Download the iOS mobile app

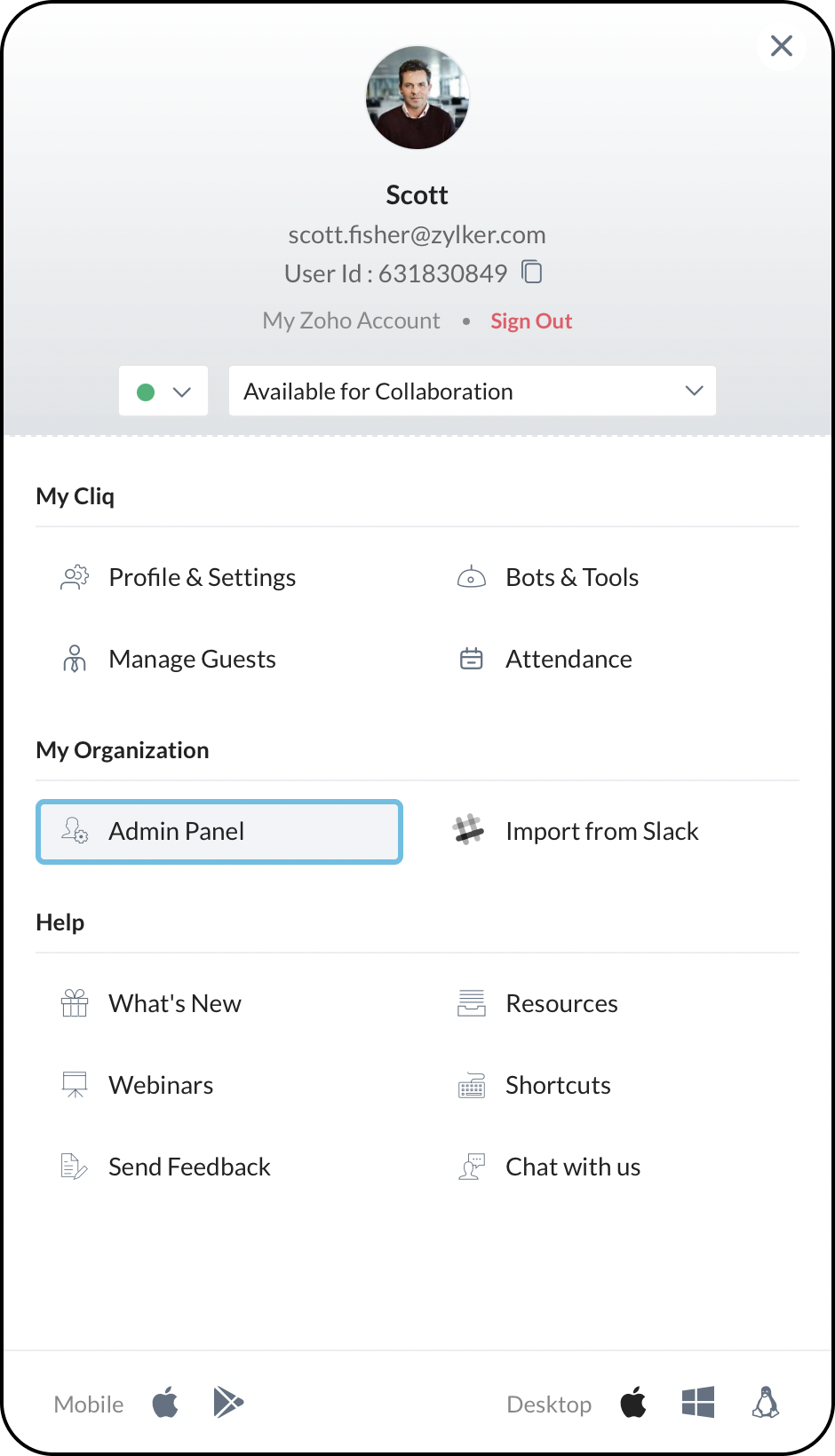[165, 1404]
